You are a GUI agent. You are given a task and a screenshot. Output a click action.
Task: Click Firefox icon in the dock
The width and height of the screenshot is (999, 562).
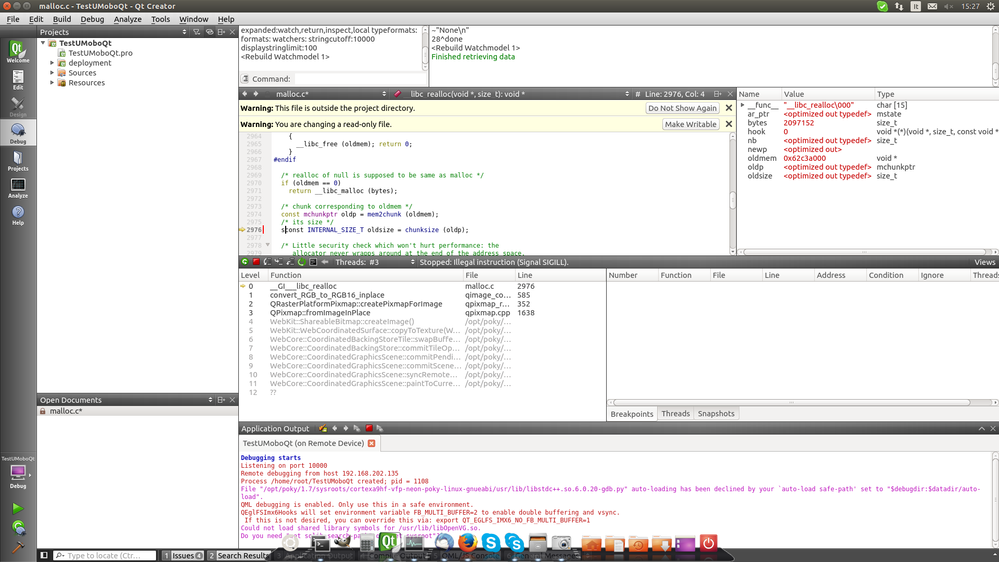click(467, 543)
